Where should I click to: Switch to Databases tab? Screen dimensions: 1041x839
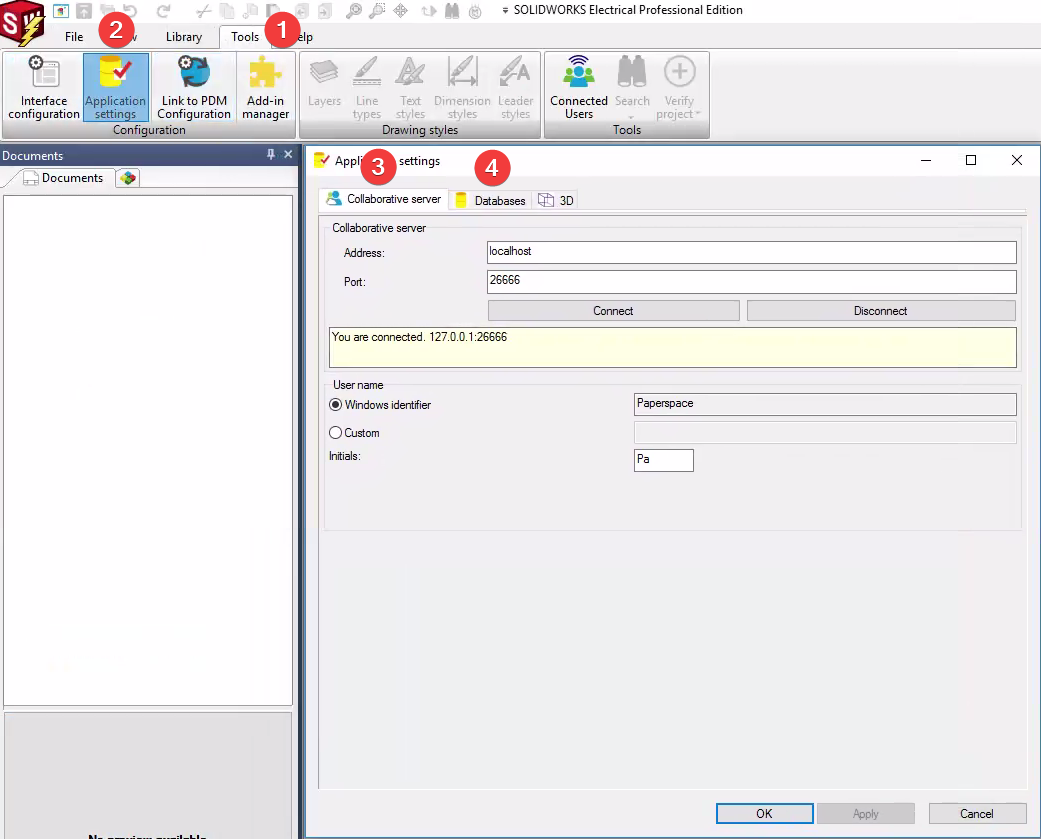click(491, 200)
